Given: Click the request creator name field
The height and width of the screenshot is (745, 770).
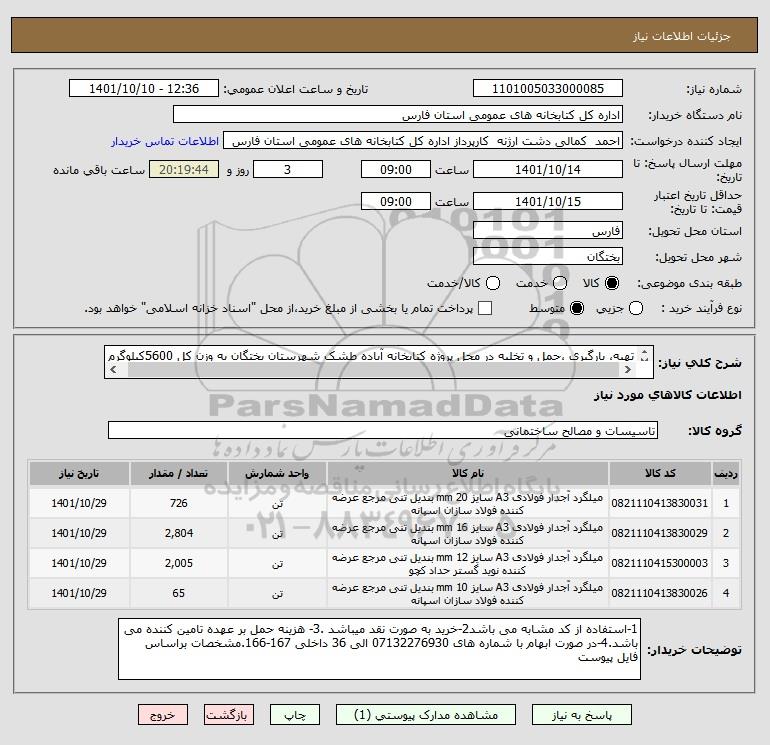Looking at the screenshot, I should pos(423,141).
